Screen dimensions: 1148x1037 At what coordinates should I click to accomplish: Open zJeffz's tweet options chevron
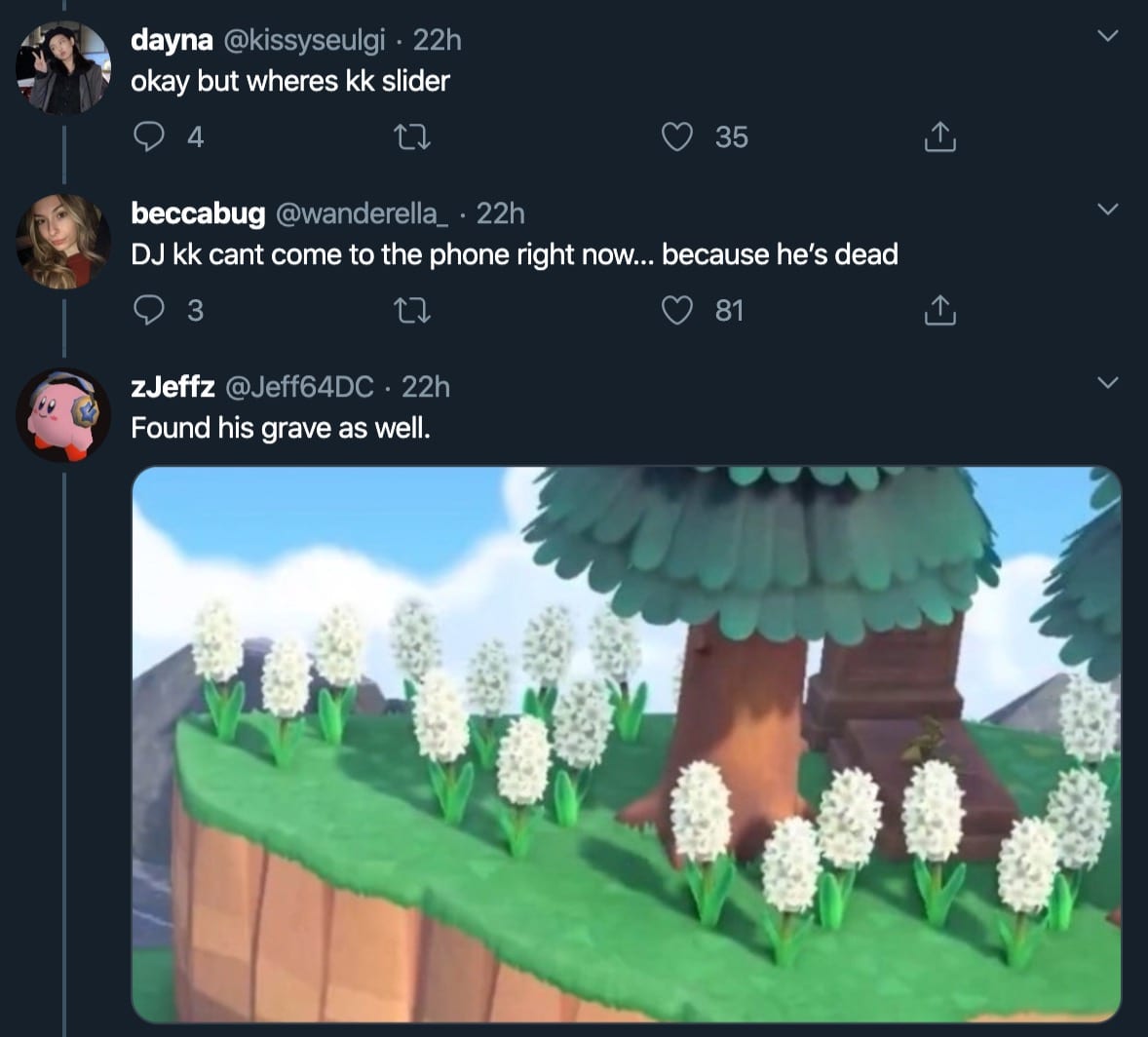(1107, 382)
